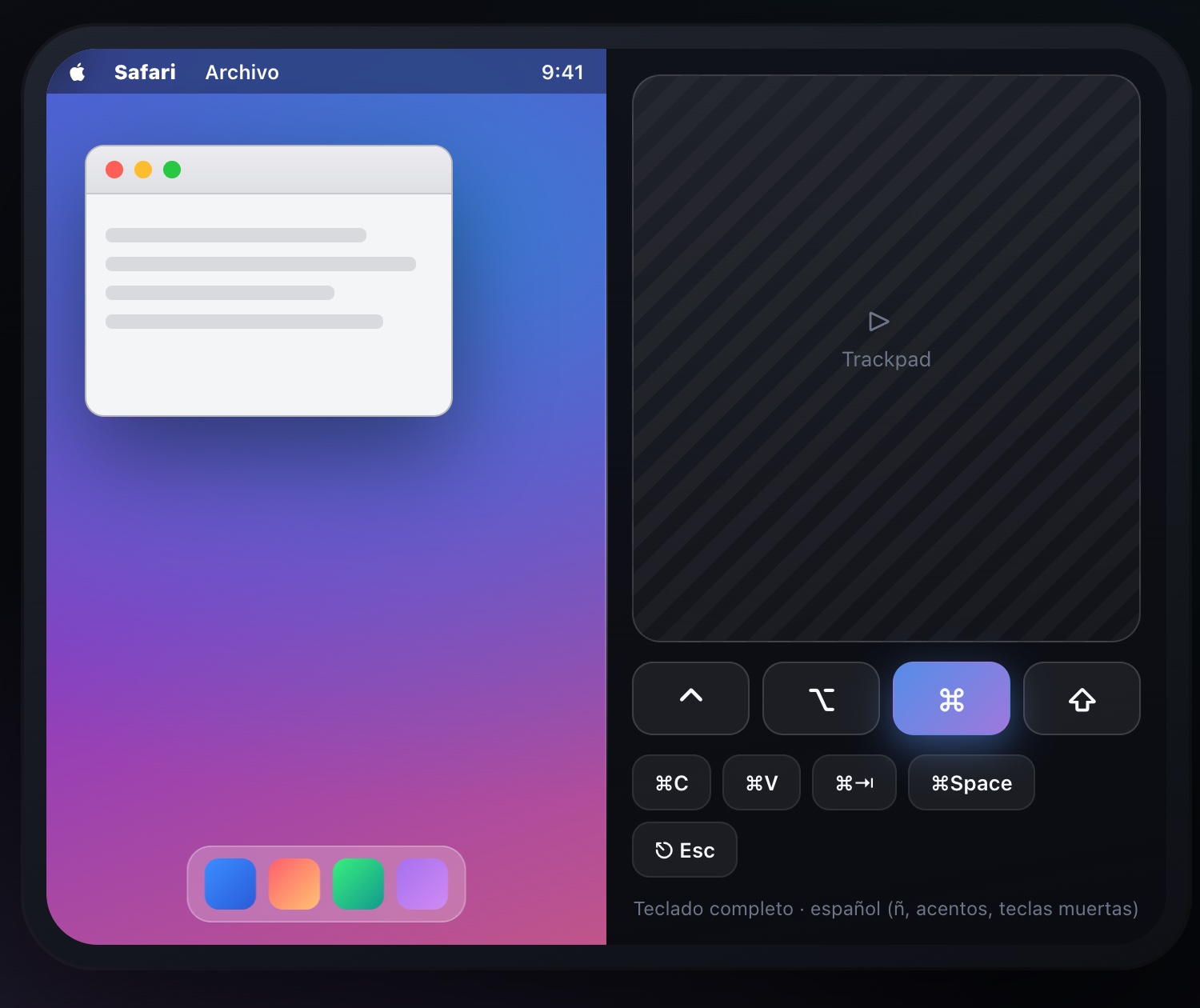
Task: Send the Command-Tab app switch shortcut
Action: [854, 782]
